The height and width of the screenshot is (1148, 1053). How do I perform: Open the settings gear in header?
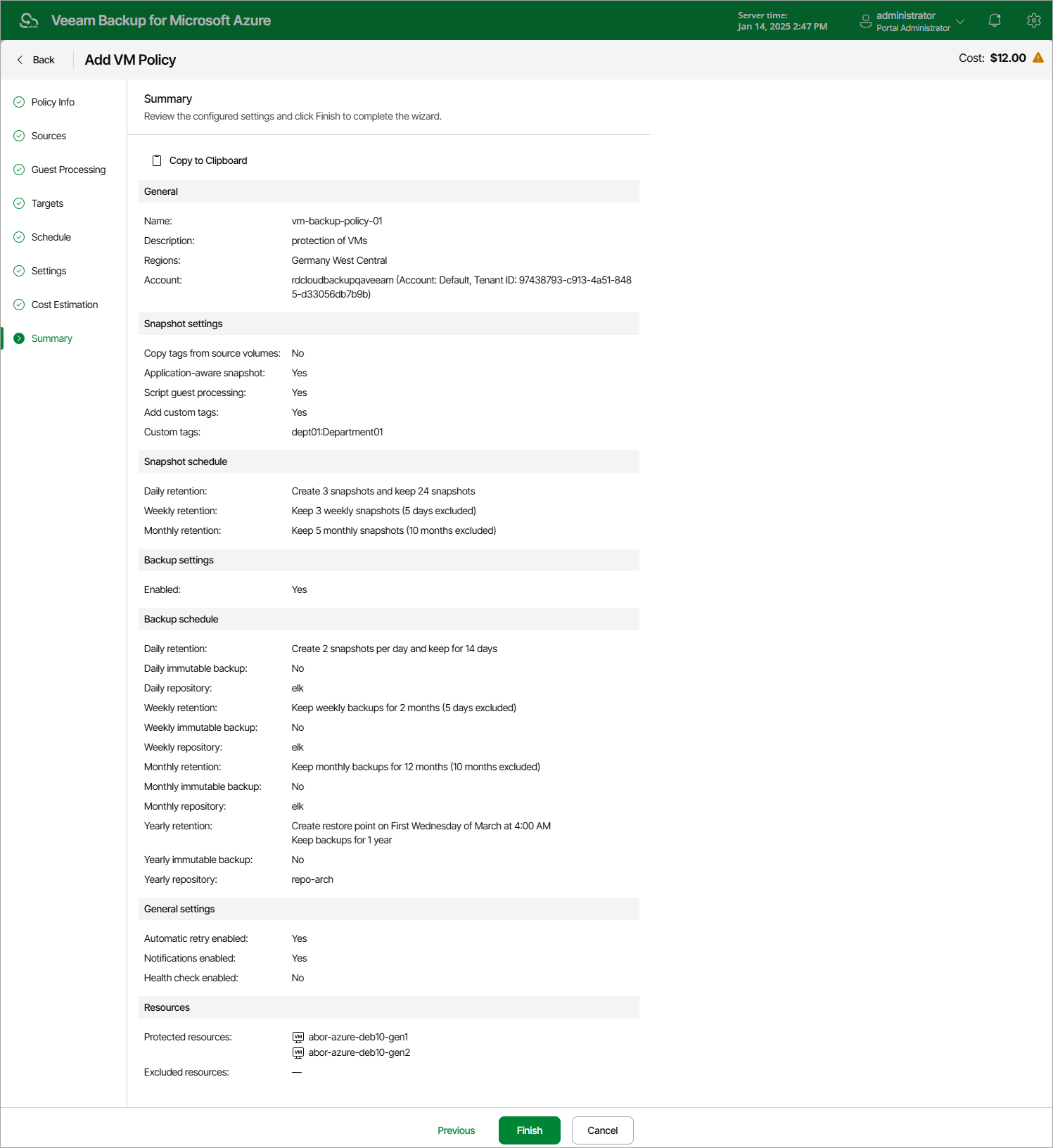(x=1033, y=20)
